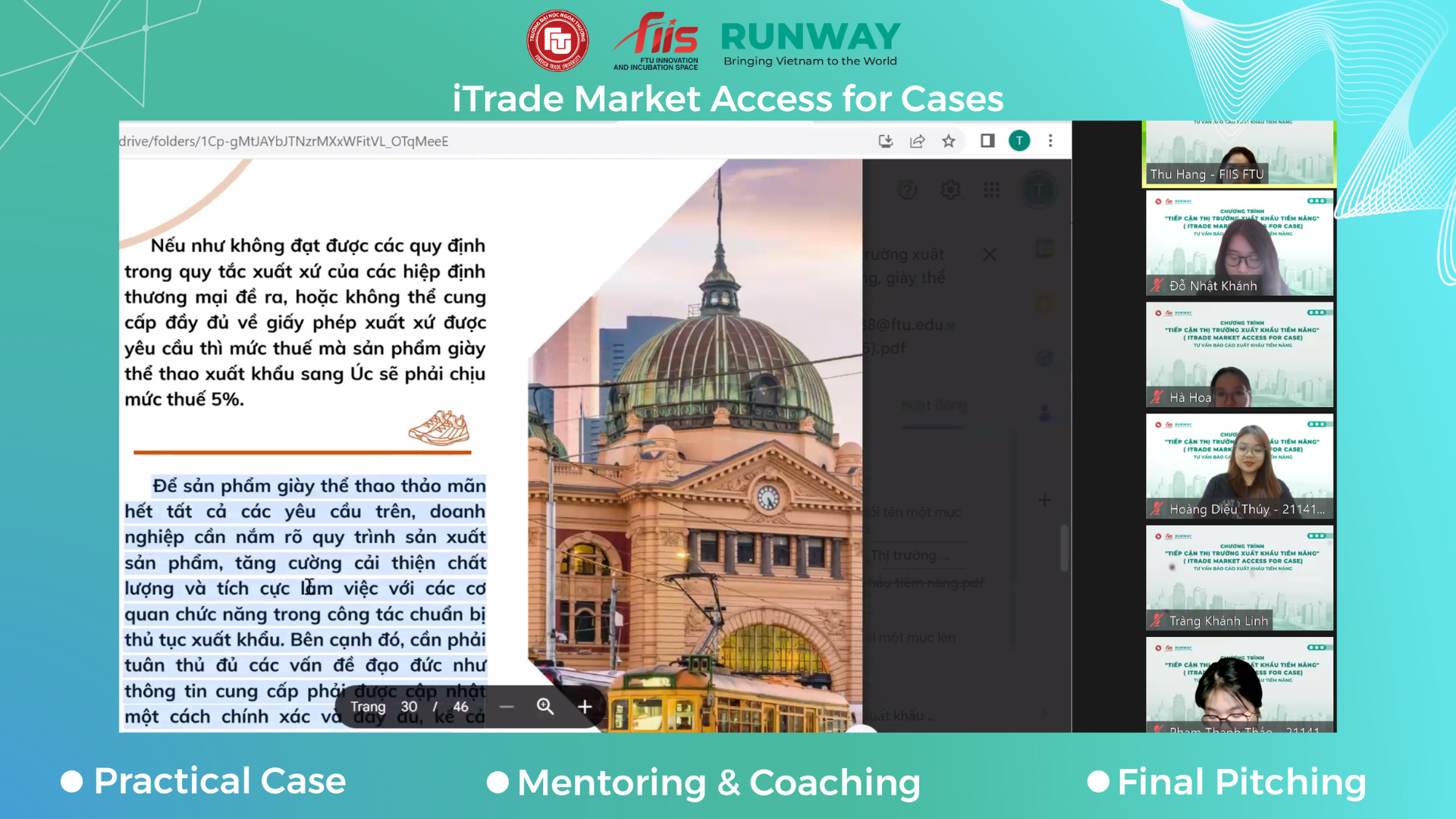Click paragraph starting "Nếu như không đạt được"
This screenshot has height=819, width=1456.
pyautogui.click(x=305, y=322)
